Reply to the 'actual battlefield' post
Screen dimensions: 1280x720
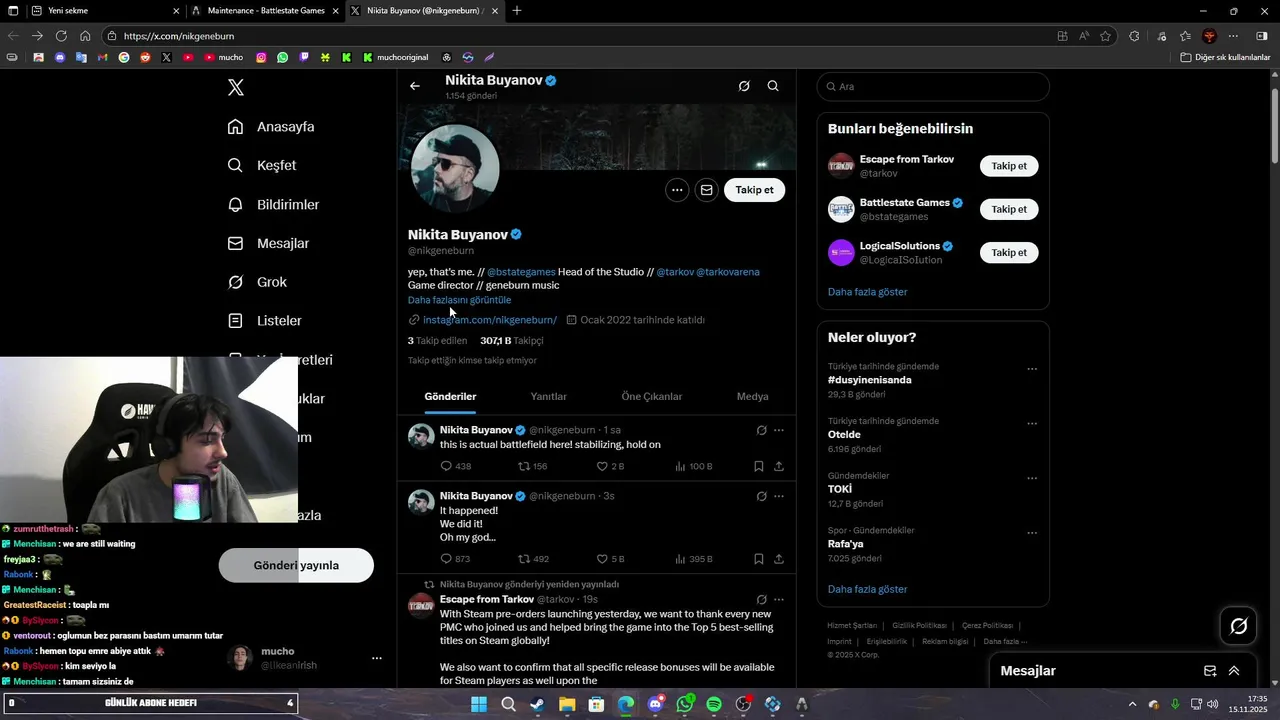[455, 467]
